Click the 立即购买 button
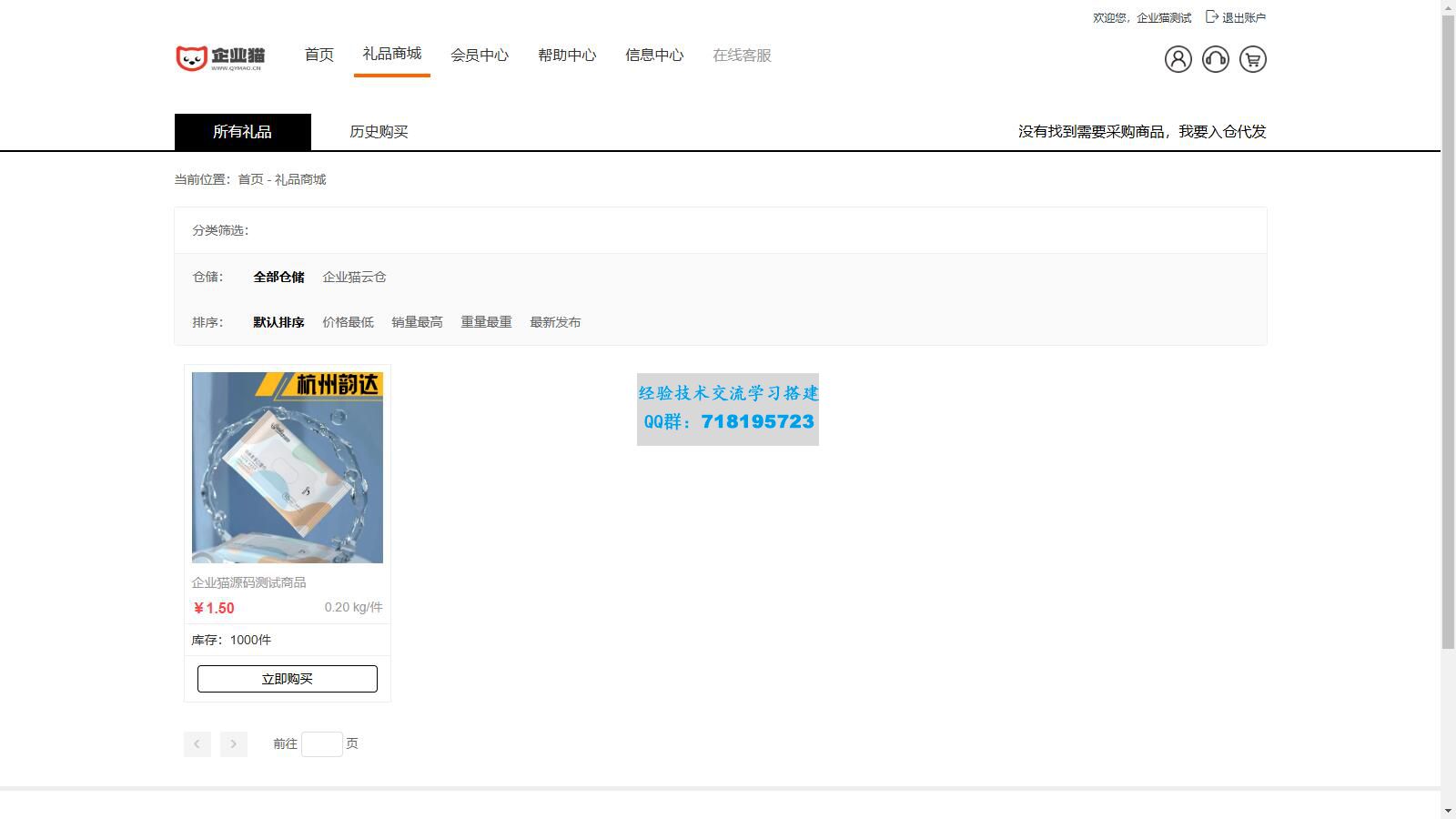 click(288, 679)
